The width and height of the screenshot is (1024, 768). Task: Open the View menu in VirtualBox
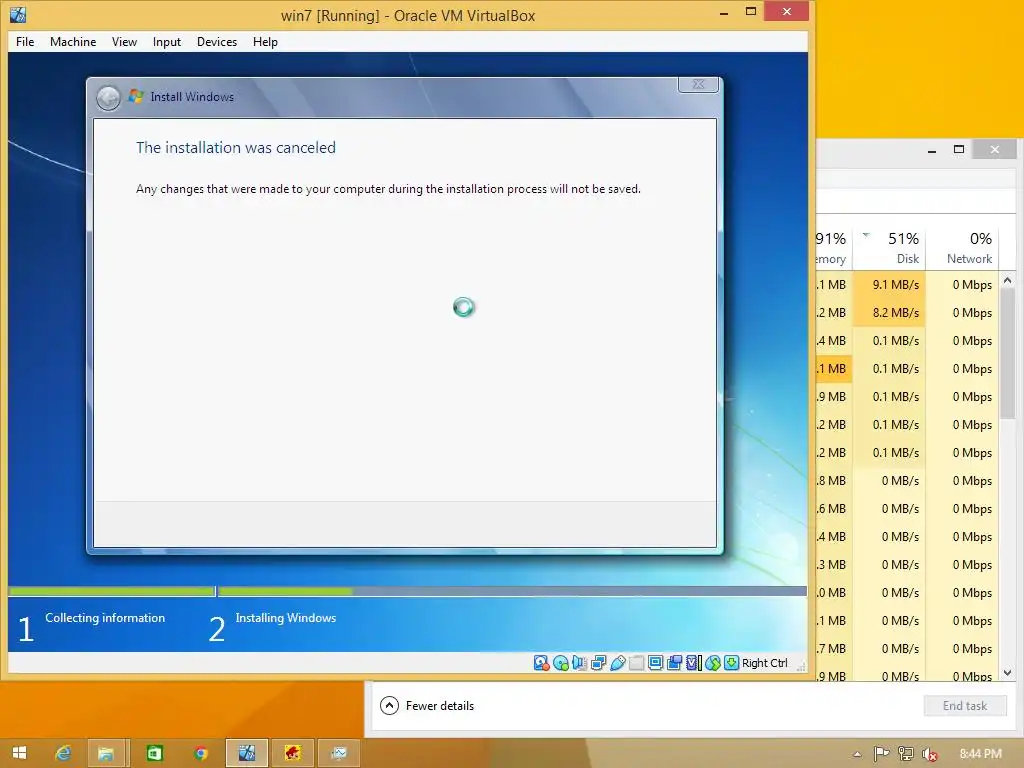click(x=124, y=42)
